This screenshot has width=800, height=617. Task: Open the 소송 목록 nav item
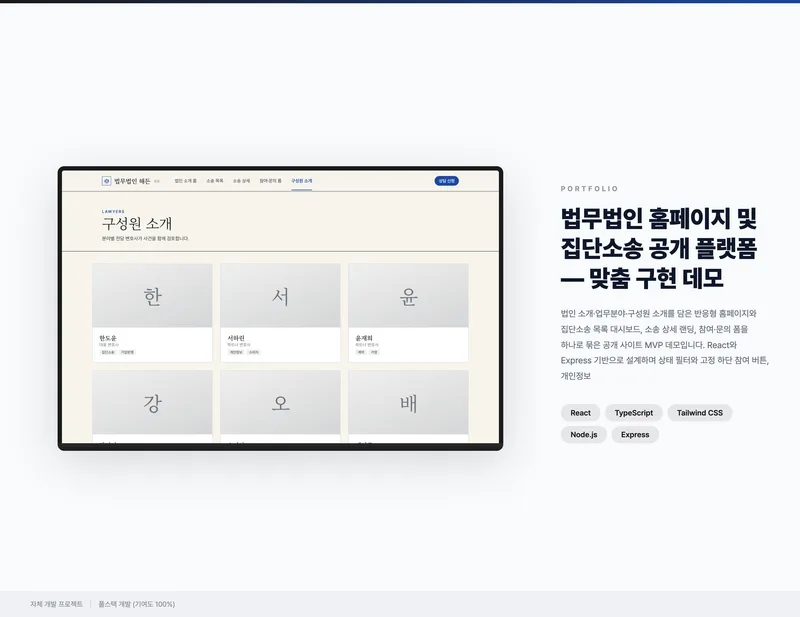coord(215,181)
